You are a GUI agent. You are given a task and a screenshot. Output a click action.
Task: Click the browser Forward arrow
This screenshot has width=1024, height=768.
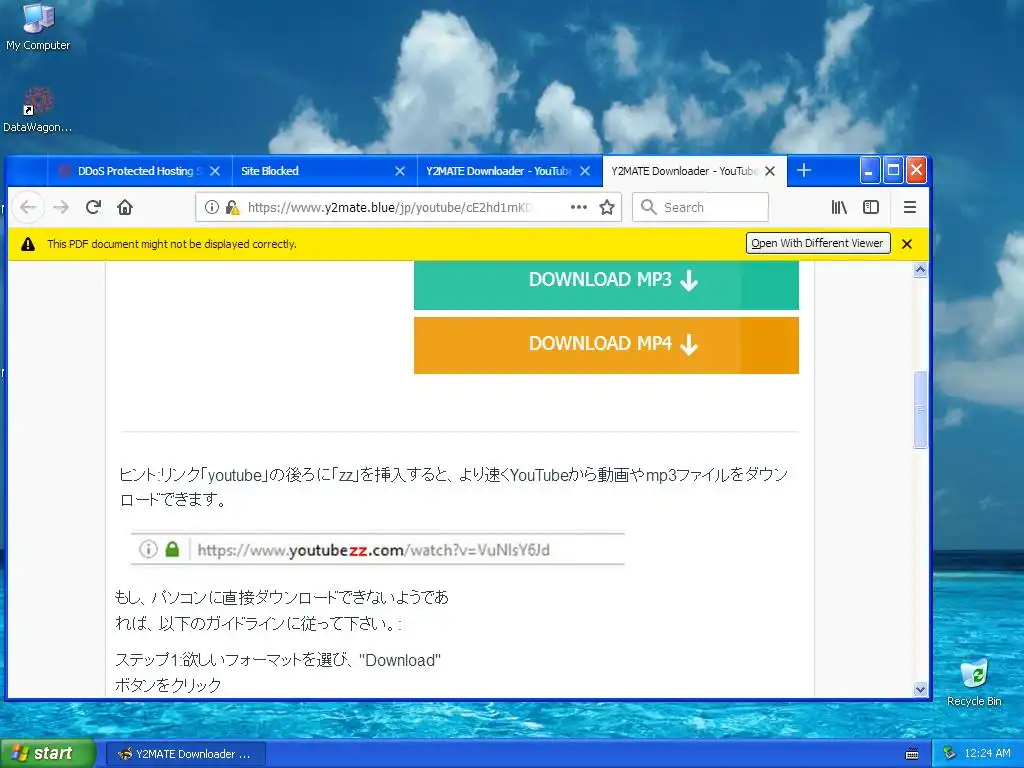coord(61,208)
